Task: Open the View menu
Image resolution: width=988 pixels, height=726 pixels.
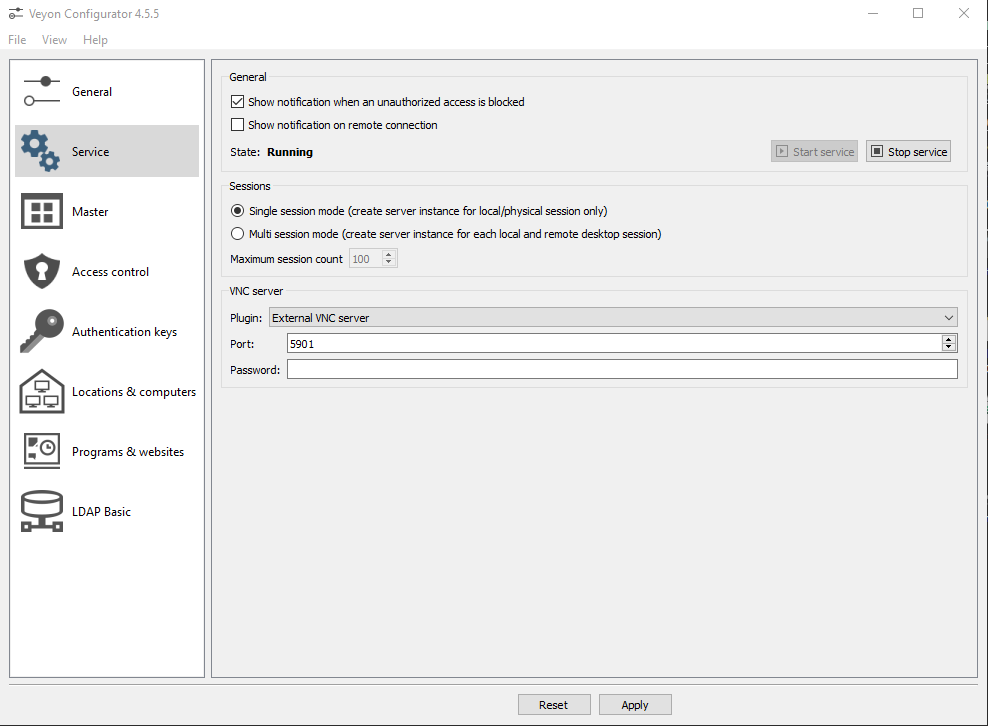Action: click(54, 40)
